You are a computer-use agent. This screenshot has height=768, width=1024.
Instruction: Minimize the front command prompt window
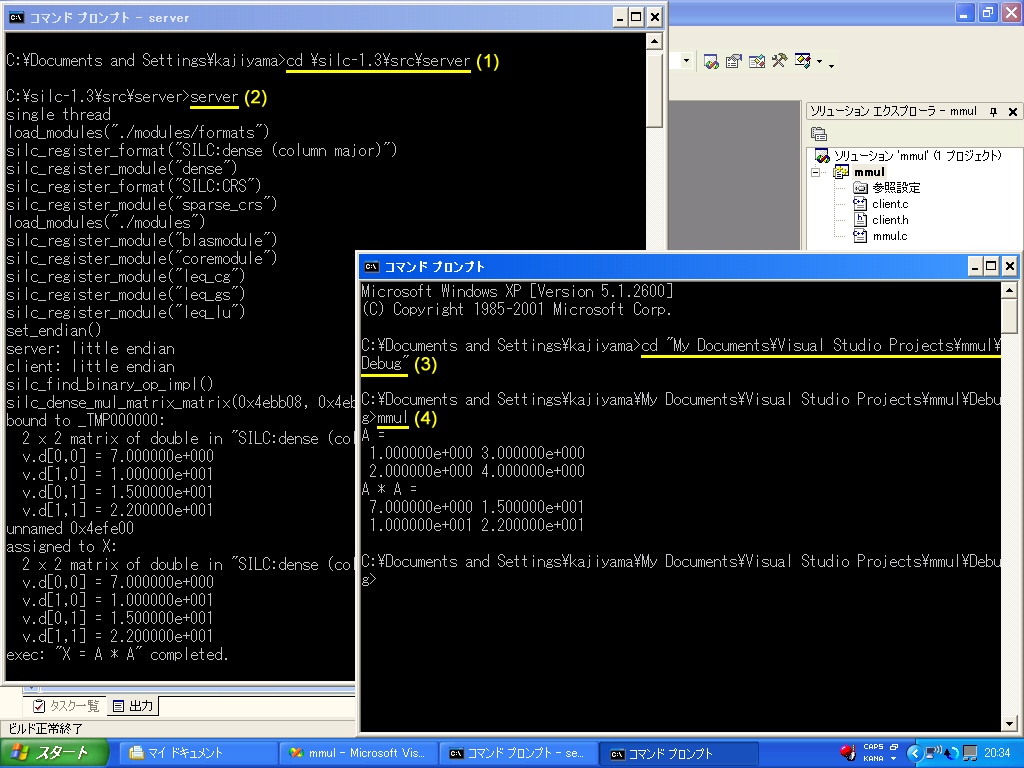974,266
